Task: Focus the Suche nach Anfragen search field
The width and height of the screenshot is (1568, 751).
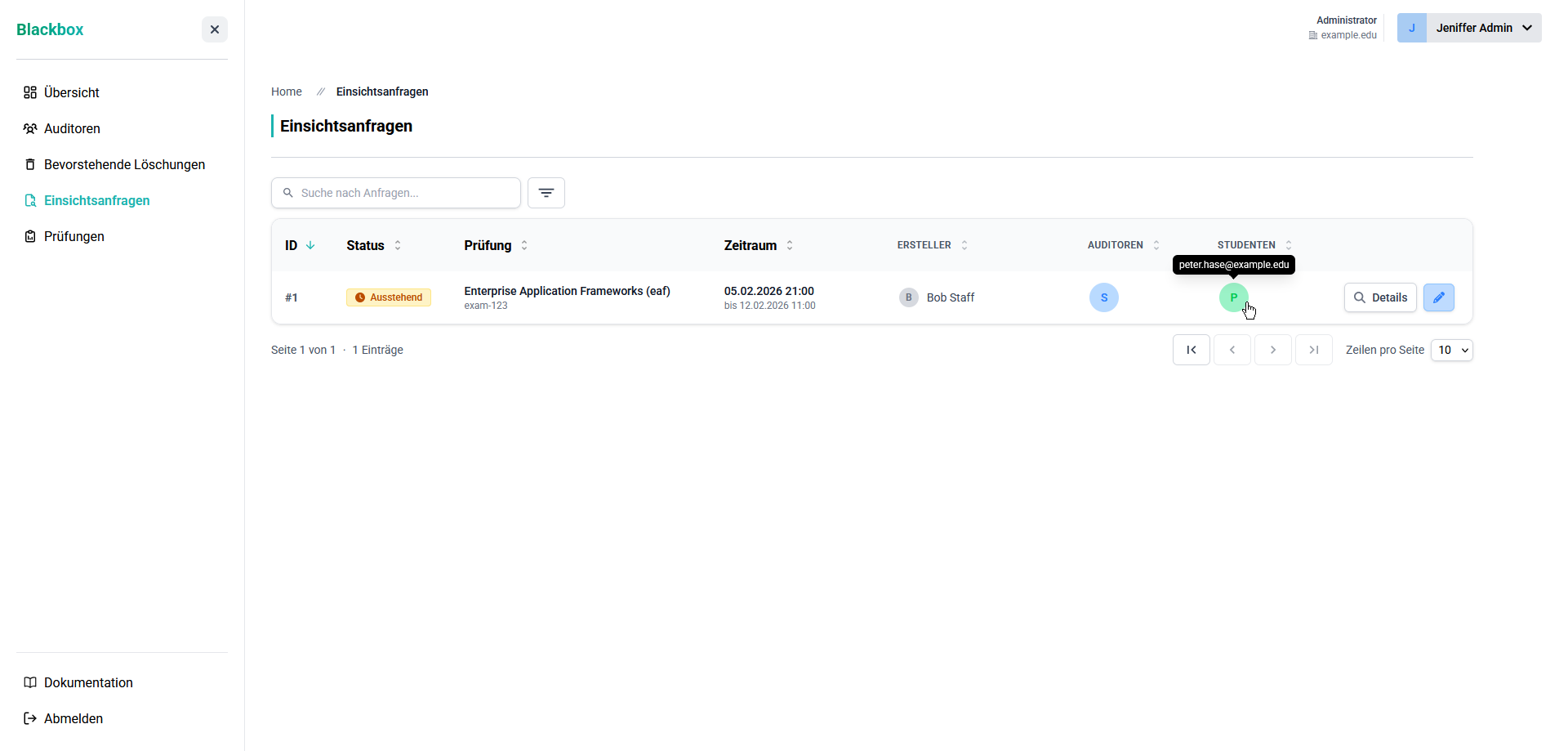Action: (x=396, y=193)
